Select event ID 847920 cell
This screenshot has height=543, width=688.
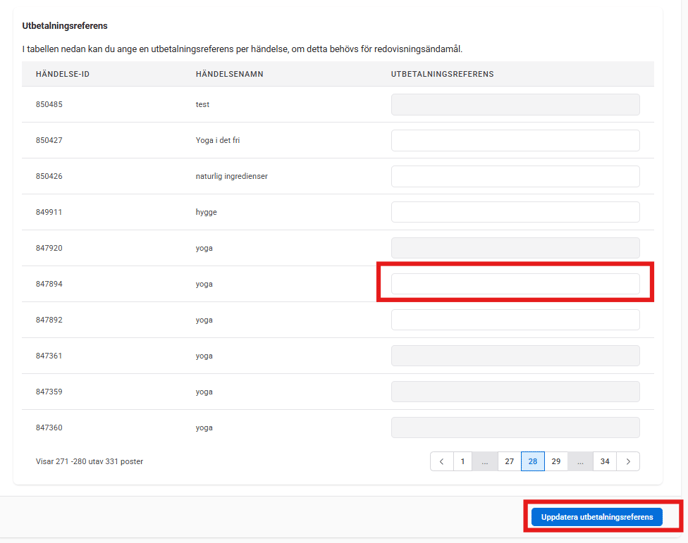49,248
